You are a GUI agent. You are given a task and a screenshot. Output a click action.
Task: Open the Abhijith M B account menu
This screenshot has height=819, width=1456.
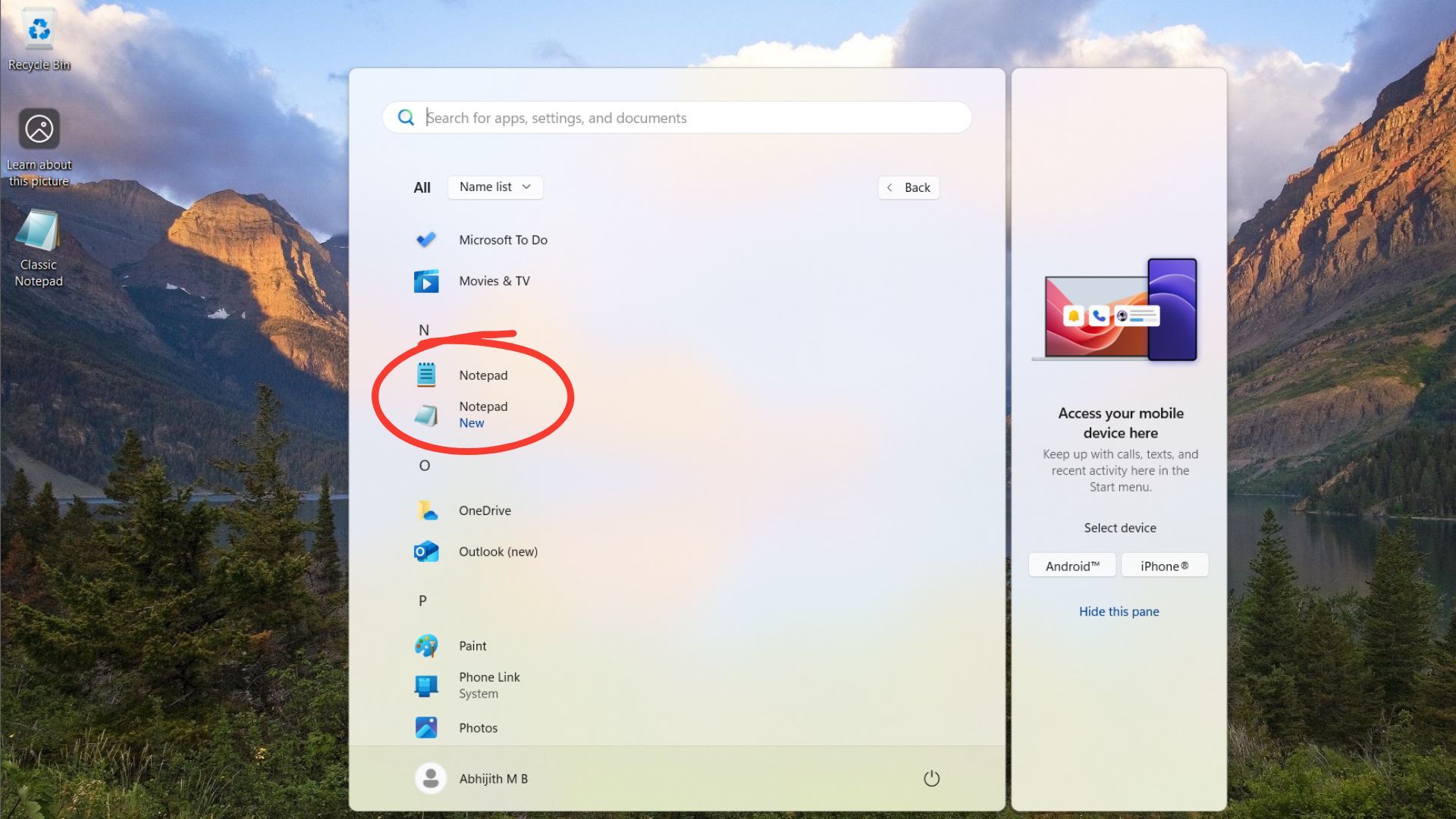tap(472, 778)
